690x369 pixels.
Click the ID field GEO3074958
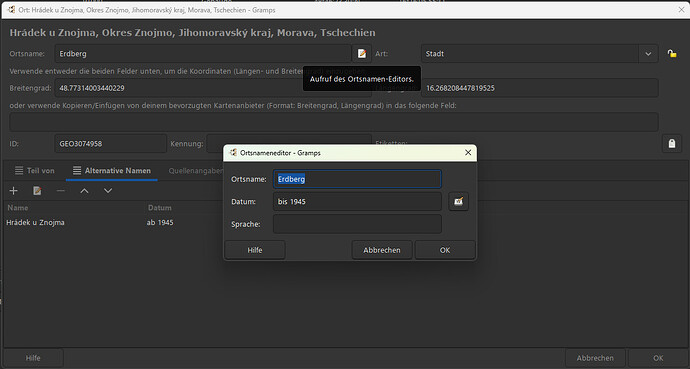[x=110, y=144]
